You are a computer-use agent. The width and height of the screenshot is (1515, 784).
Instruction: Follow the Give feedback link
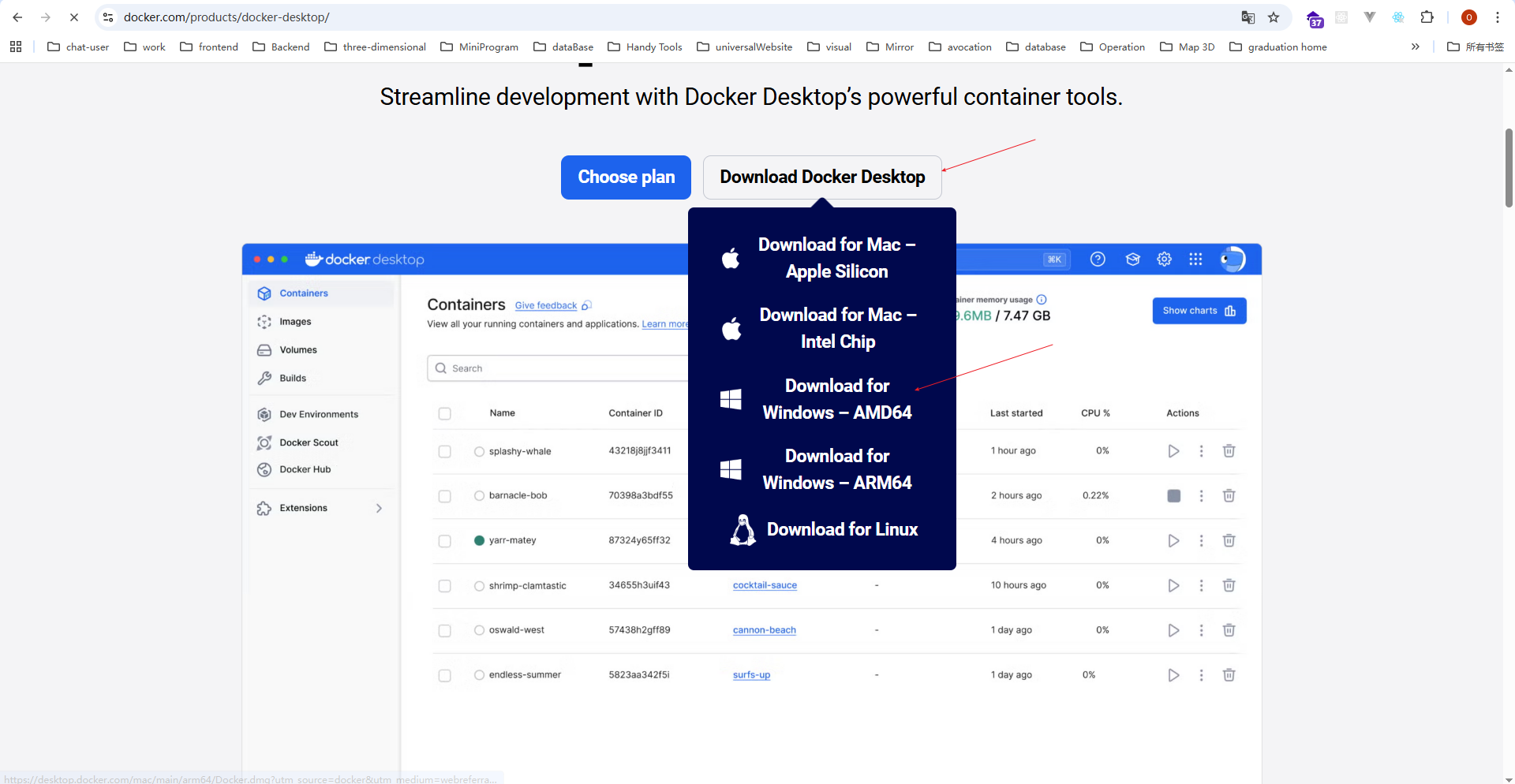click(546, 306)
